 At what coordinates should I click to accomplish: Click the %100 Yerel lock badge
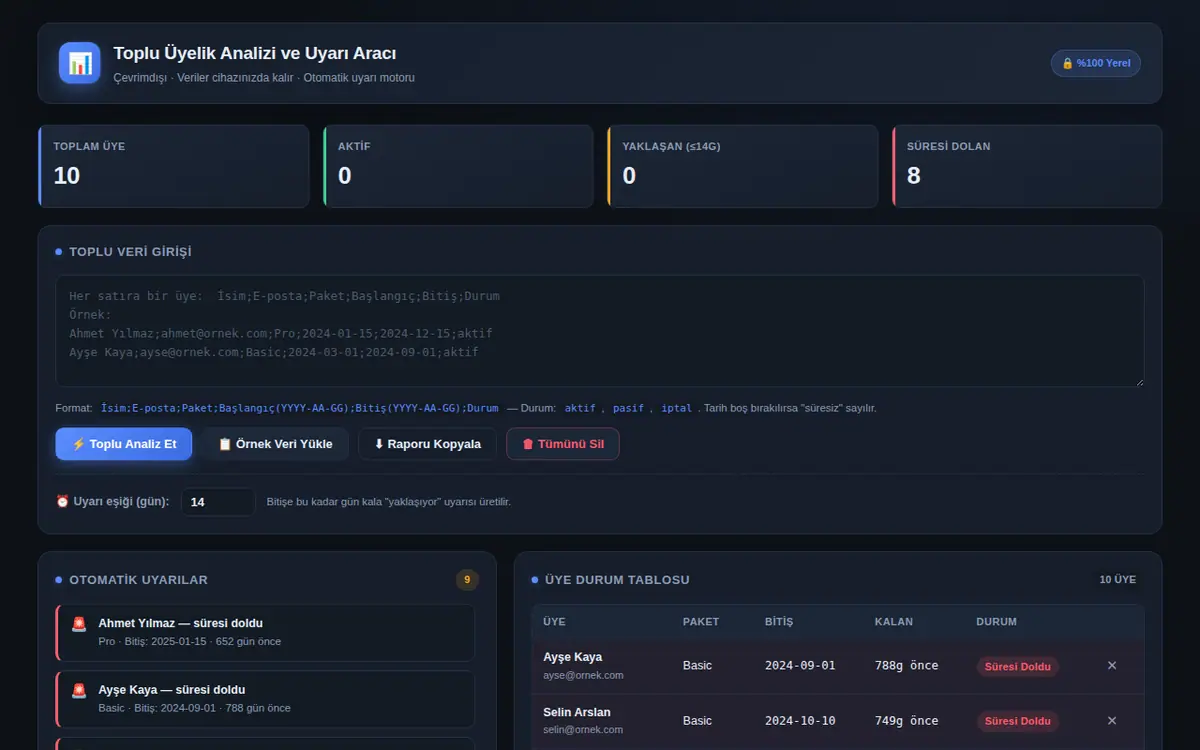tap(1095, 63)
